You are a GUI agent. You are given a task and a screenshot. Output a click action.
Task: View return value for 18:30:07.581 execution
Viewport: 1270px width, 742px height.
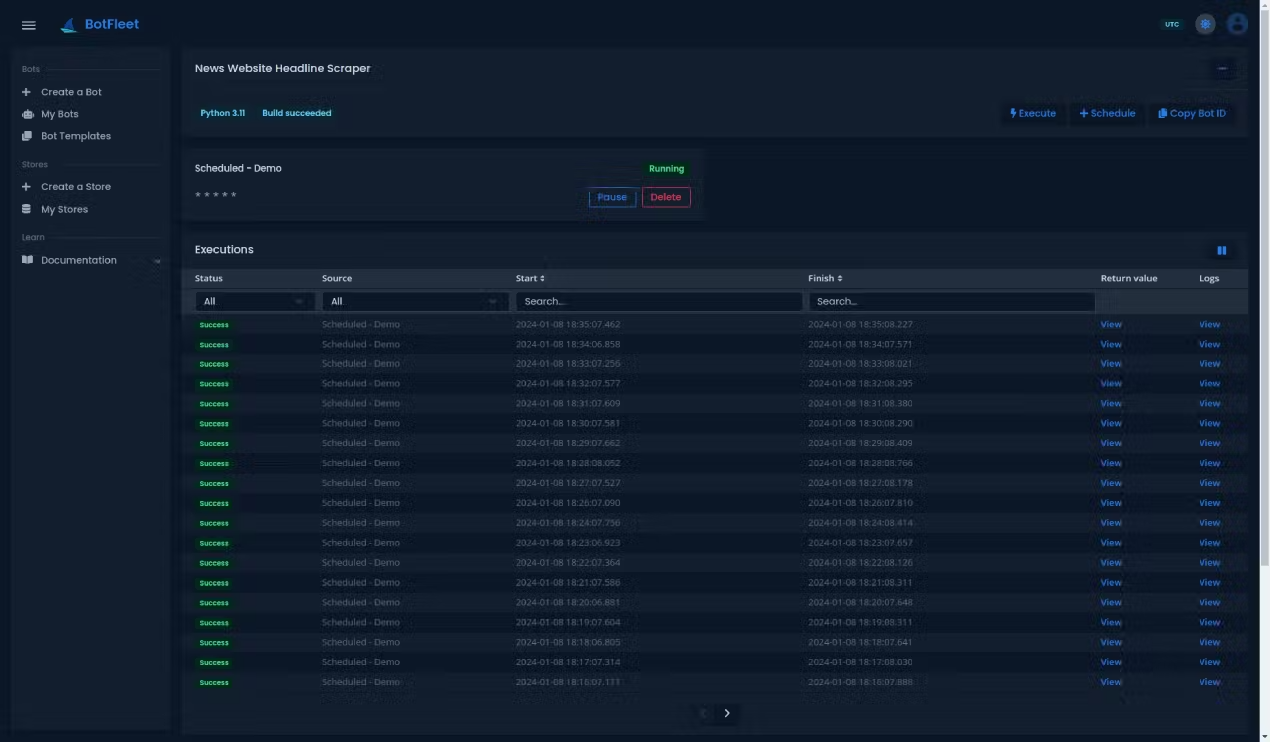click(1111, 423)
